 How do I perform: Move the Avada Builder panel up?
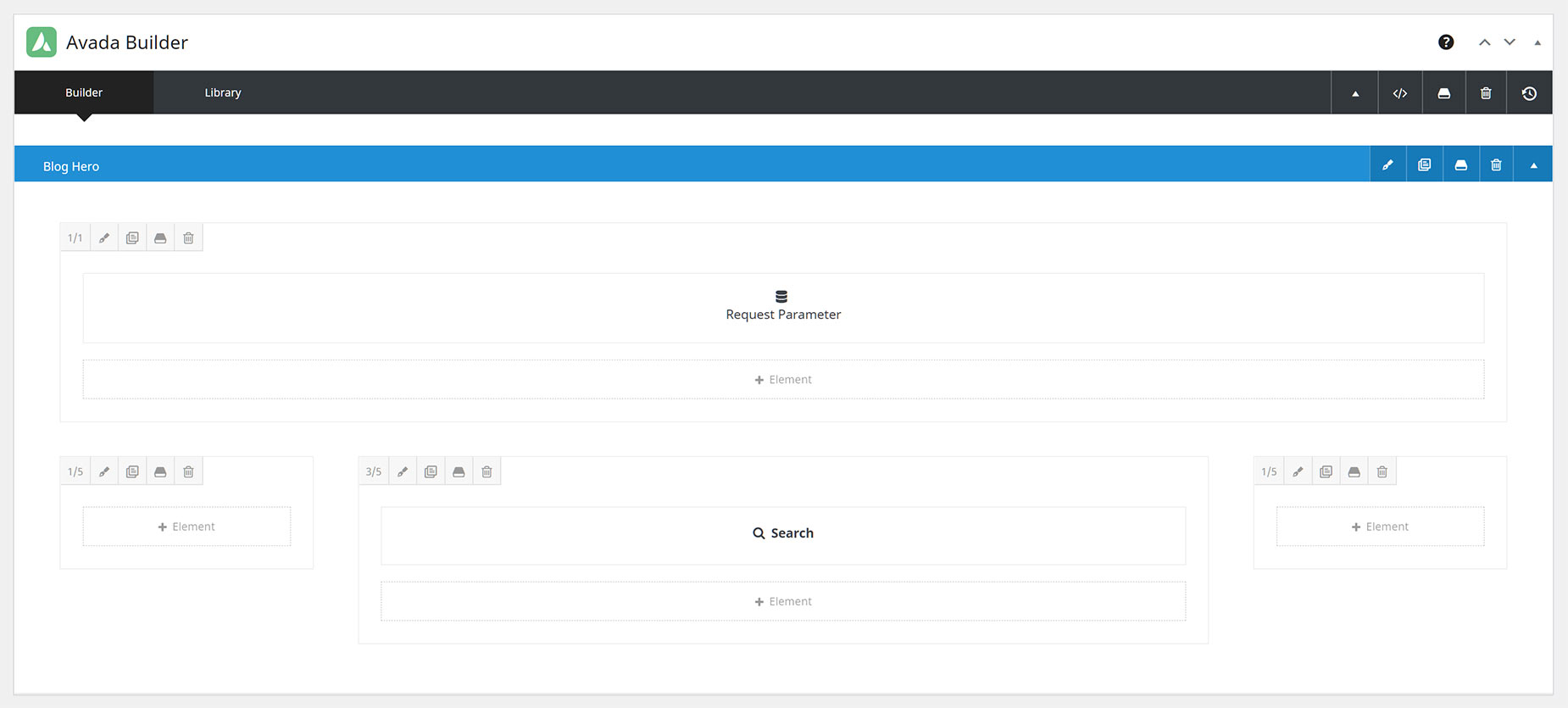pos(1485,42)
